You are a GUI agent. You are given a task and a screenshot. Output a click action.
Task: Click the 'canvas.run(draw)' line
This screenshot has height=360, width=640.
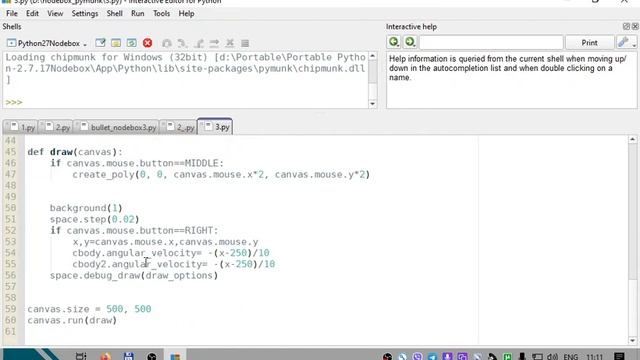pyautogui.click(x=72, y=320)
